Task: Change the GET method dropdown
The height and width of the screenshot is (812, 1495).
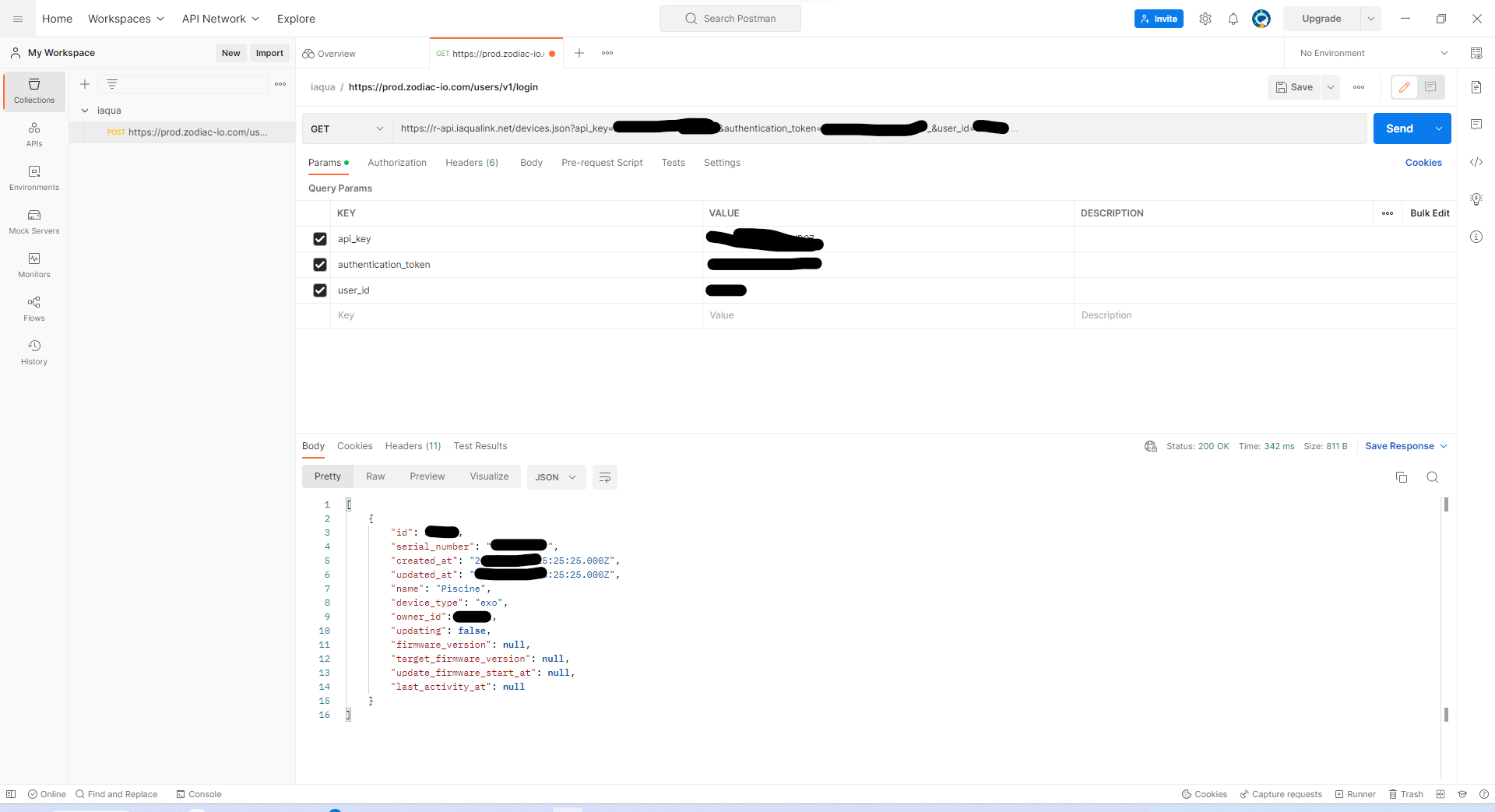Action: 347,128
